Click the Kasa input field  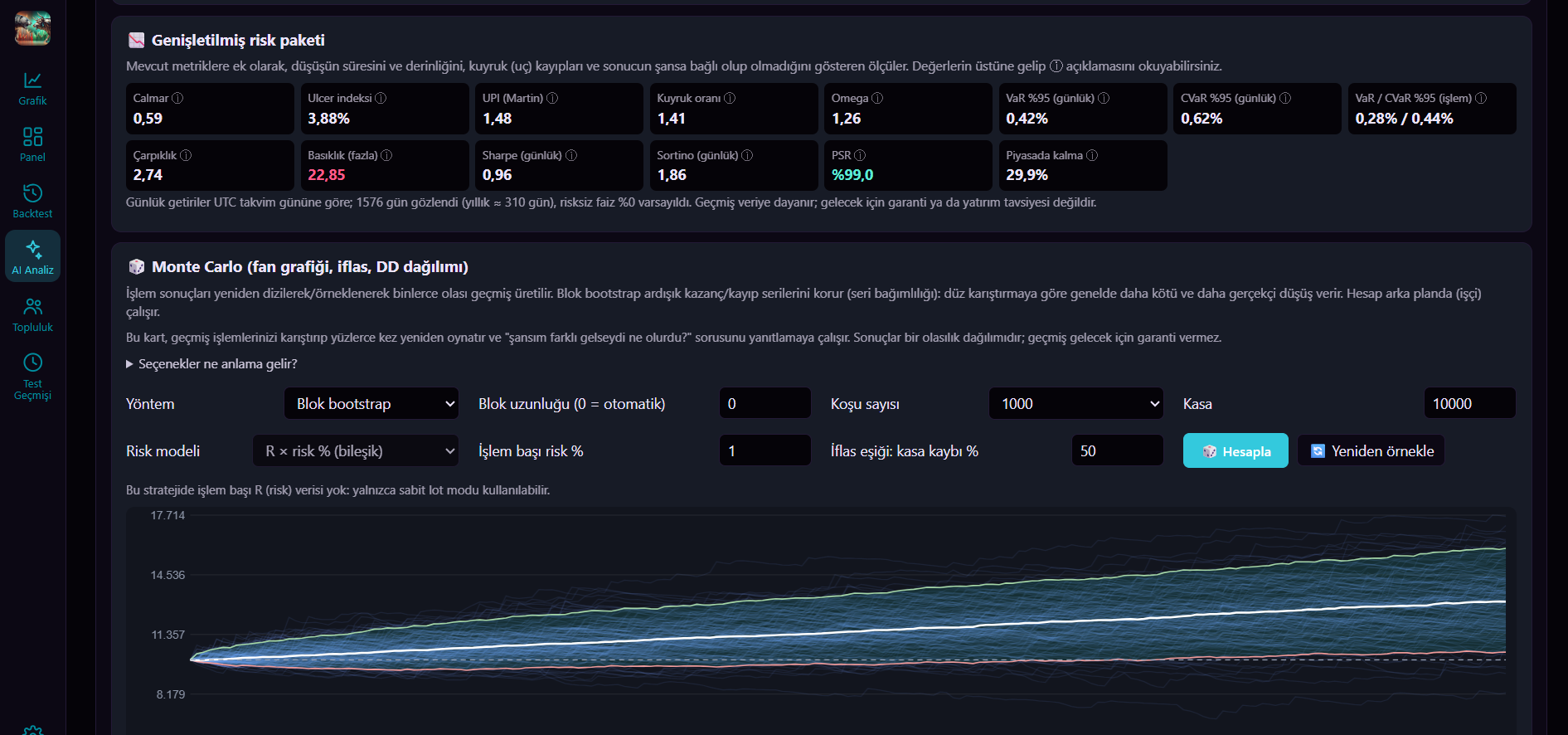[x=1470, y=404]
